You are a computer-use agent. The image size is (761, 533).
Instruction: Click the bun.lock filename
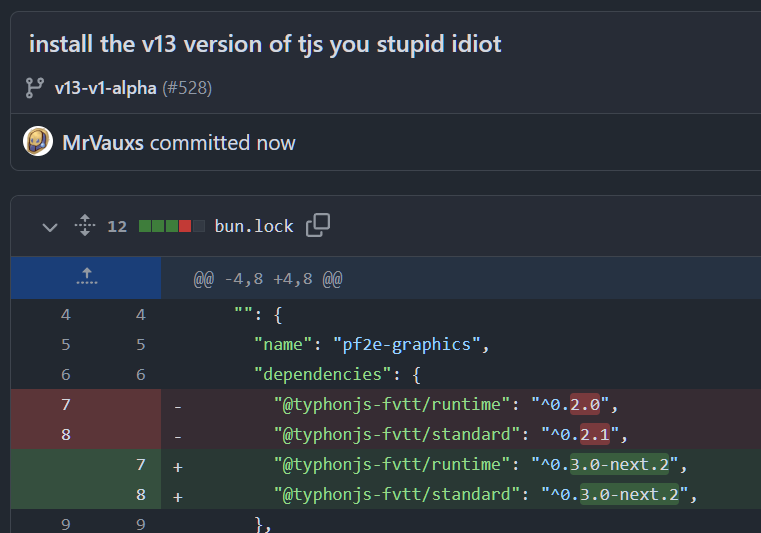[x=254, y=226]
